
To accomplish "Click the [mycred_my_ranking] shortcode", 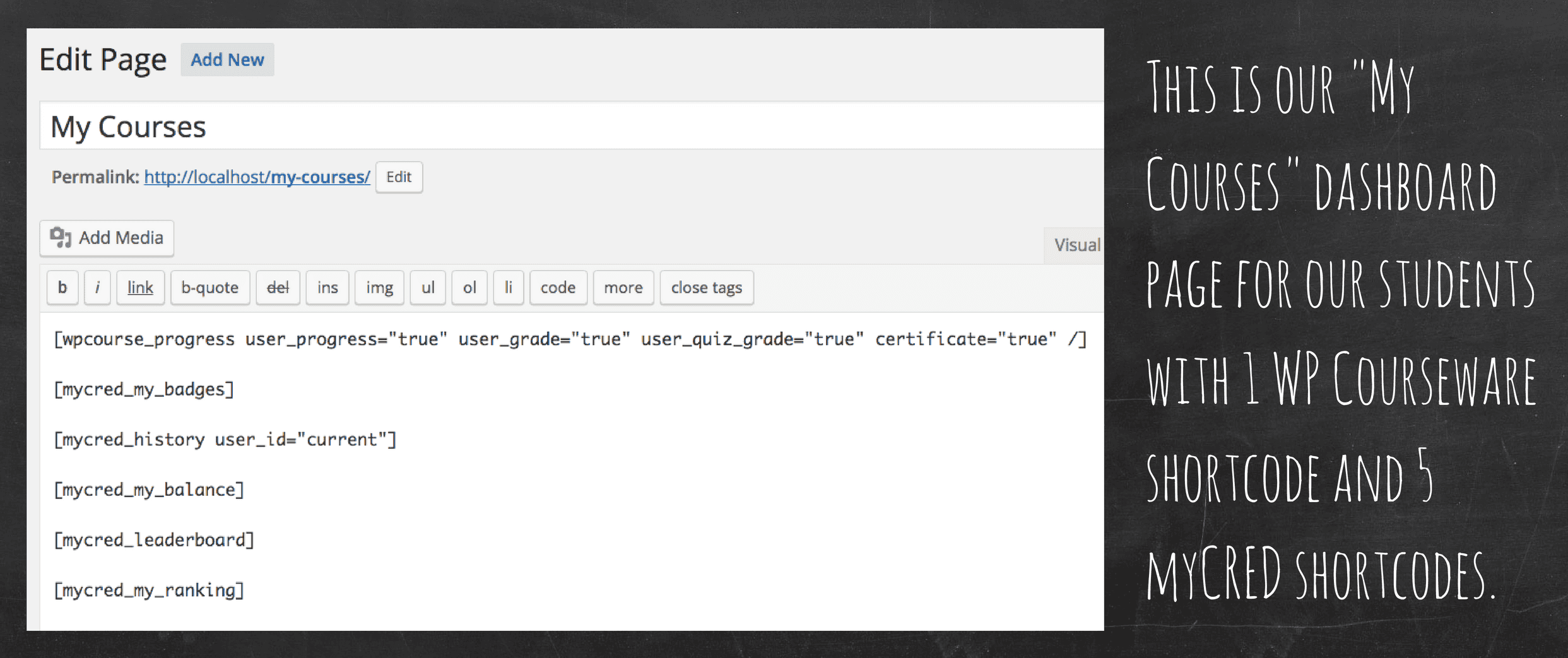I will tap(149, 590).
